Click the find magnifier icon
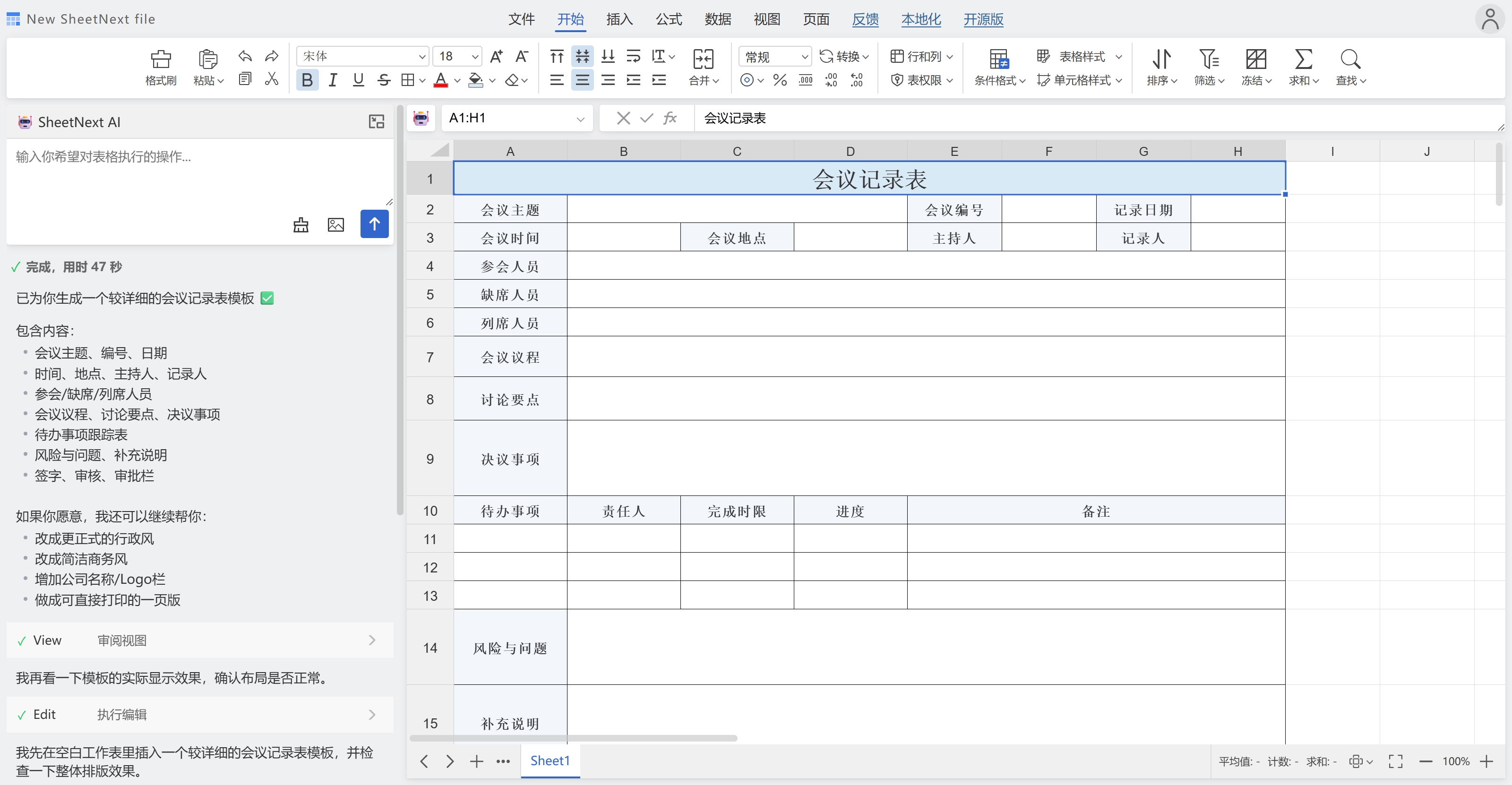The height and width of the screenshot is (785, 1512). coord(1350,59)
